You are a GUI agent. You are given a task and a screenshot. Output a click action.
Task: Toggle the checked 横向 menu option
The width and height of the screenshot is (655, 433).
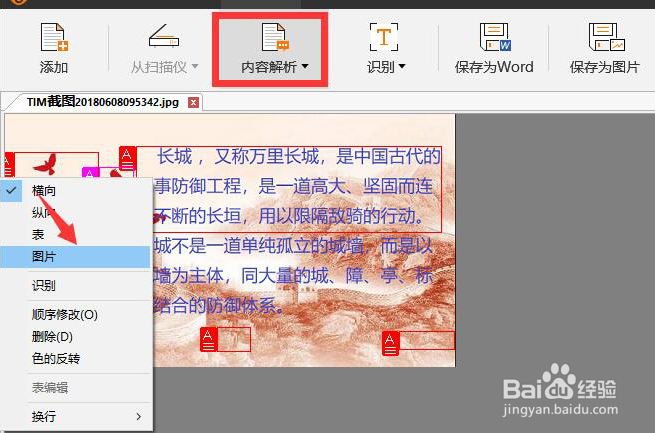[75, 191]
